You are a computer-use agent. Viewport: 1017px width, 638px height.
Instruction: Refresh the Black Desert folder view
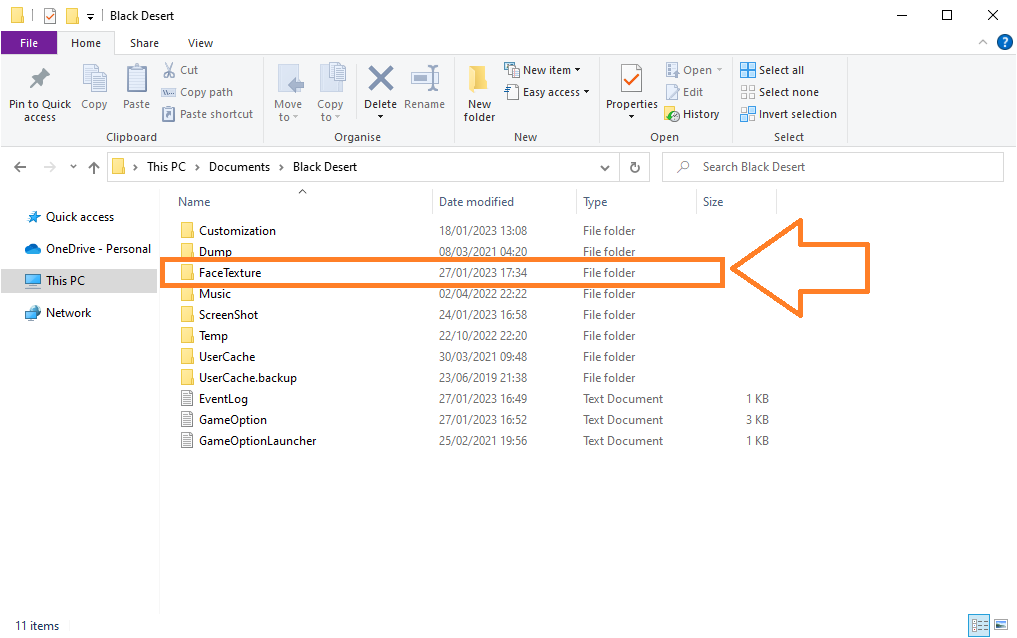coord(635,167)
